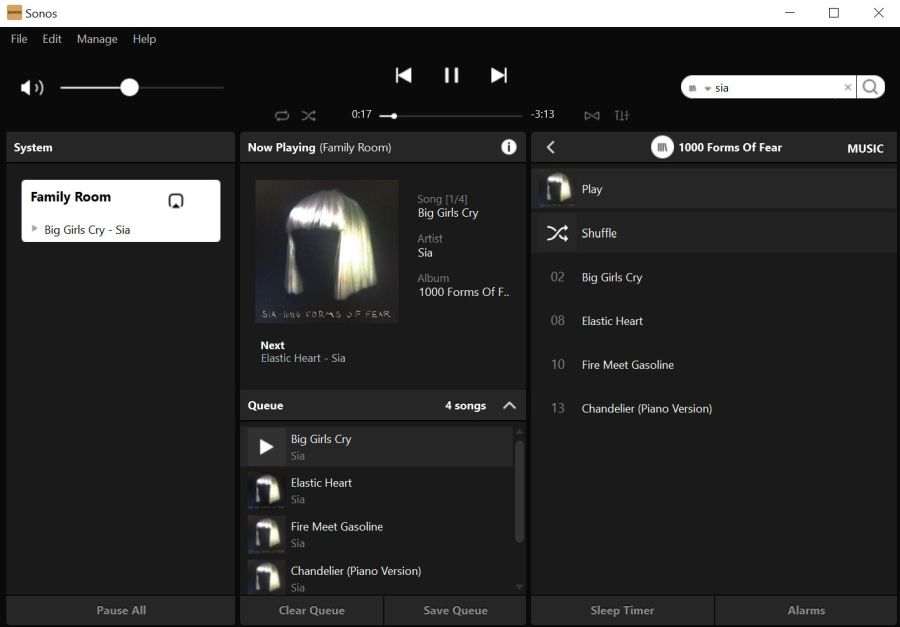900x627 pixels.
Task: Select Big Girls Cry title in queue
Action: click(321, 439)
